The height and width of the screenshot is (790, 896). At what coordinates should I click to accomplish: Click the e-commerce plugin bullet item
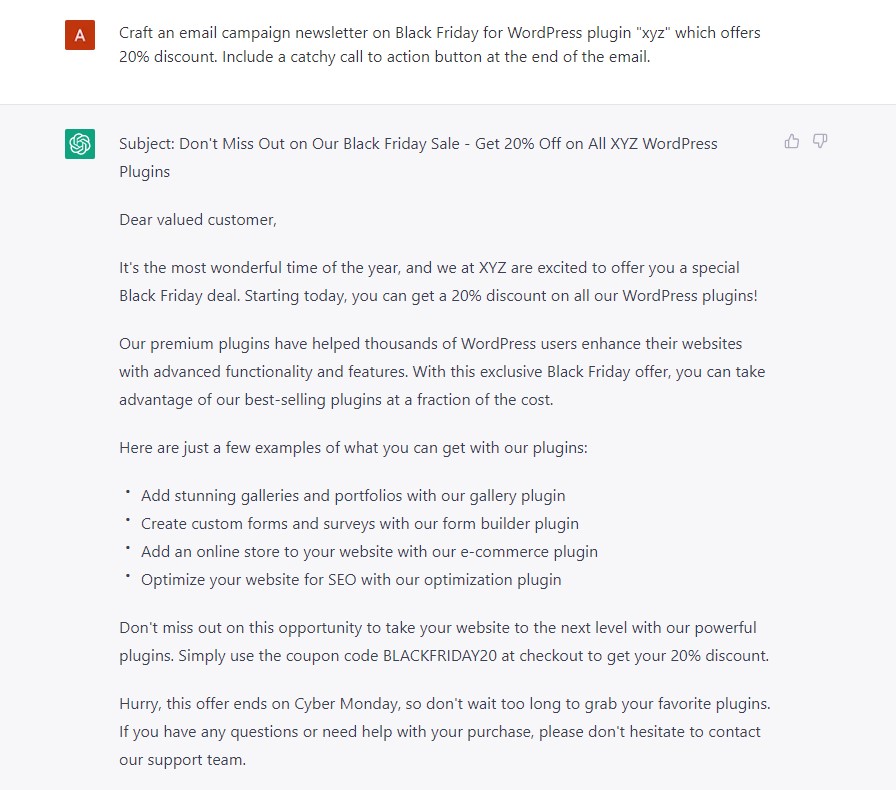click(x=369, y=552)
